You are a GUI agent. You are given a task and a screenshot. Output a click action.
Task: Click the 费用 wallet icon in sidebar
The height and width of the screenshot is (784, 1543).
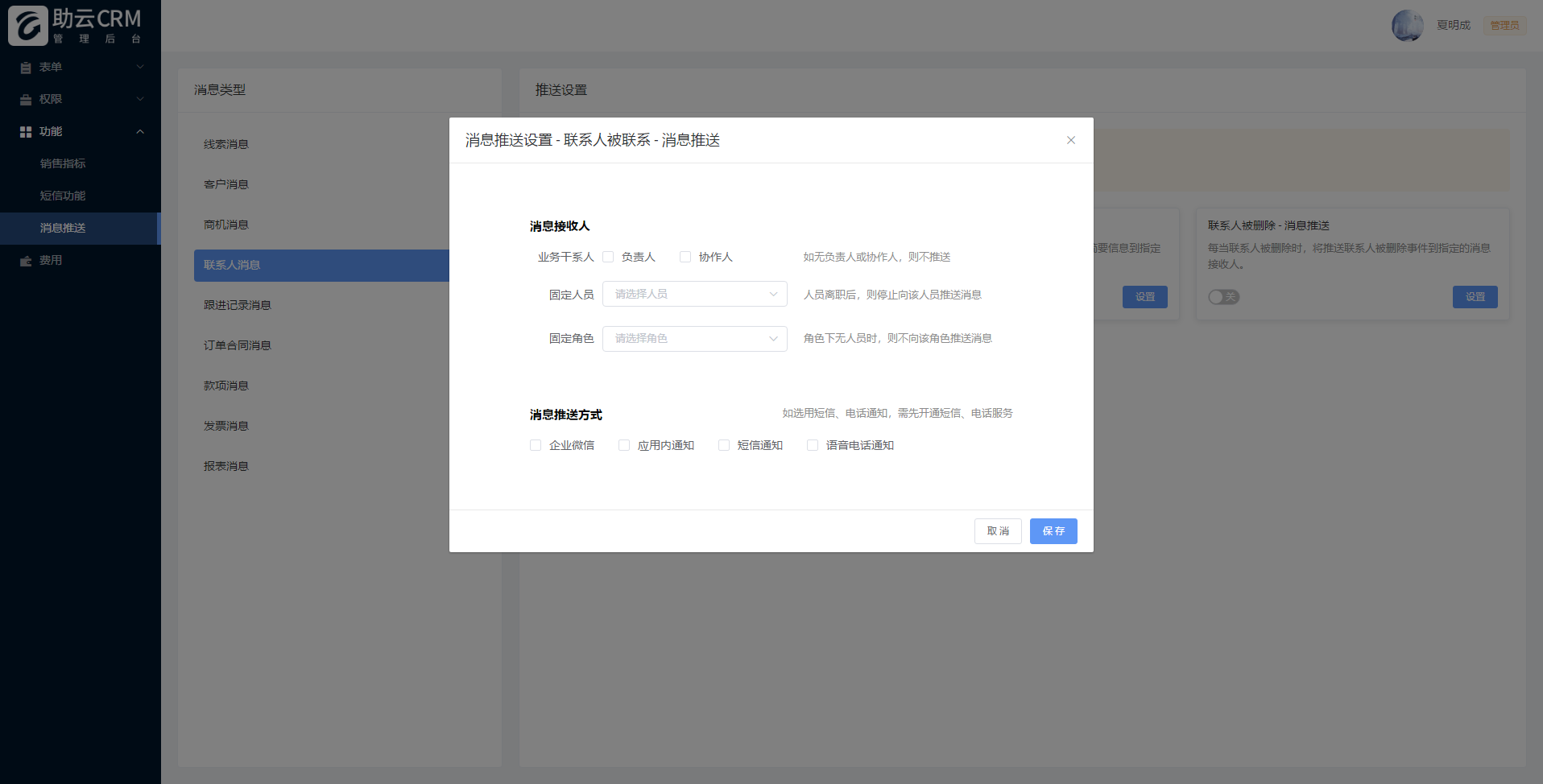click(x=26, y=261)
